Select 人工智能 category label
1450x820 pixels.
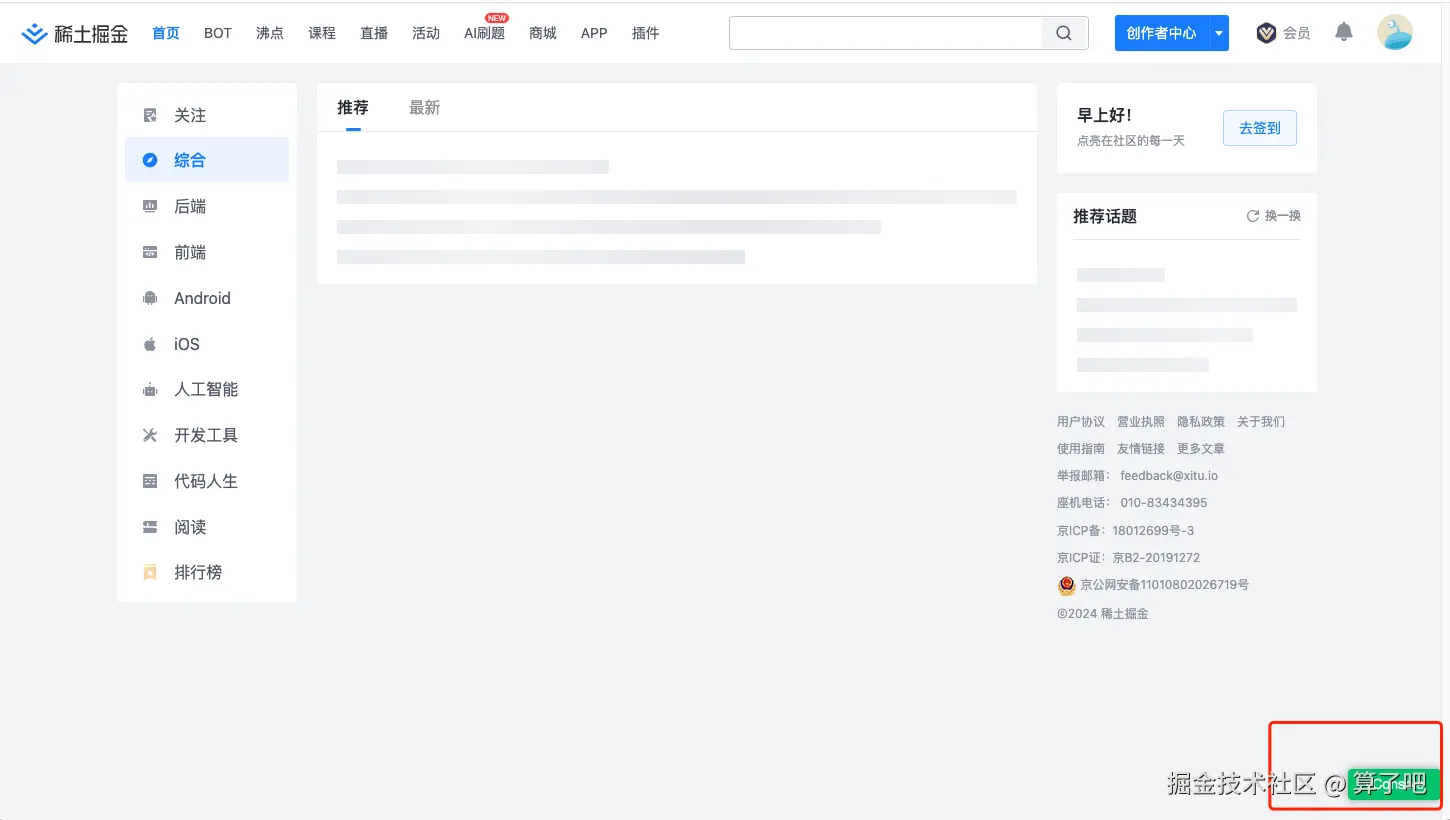(x=206, y=389)
